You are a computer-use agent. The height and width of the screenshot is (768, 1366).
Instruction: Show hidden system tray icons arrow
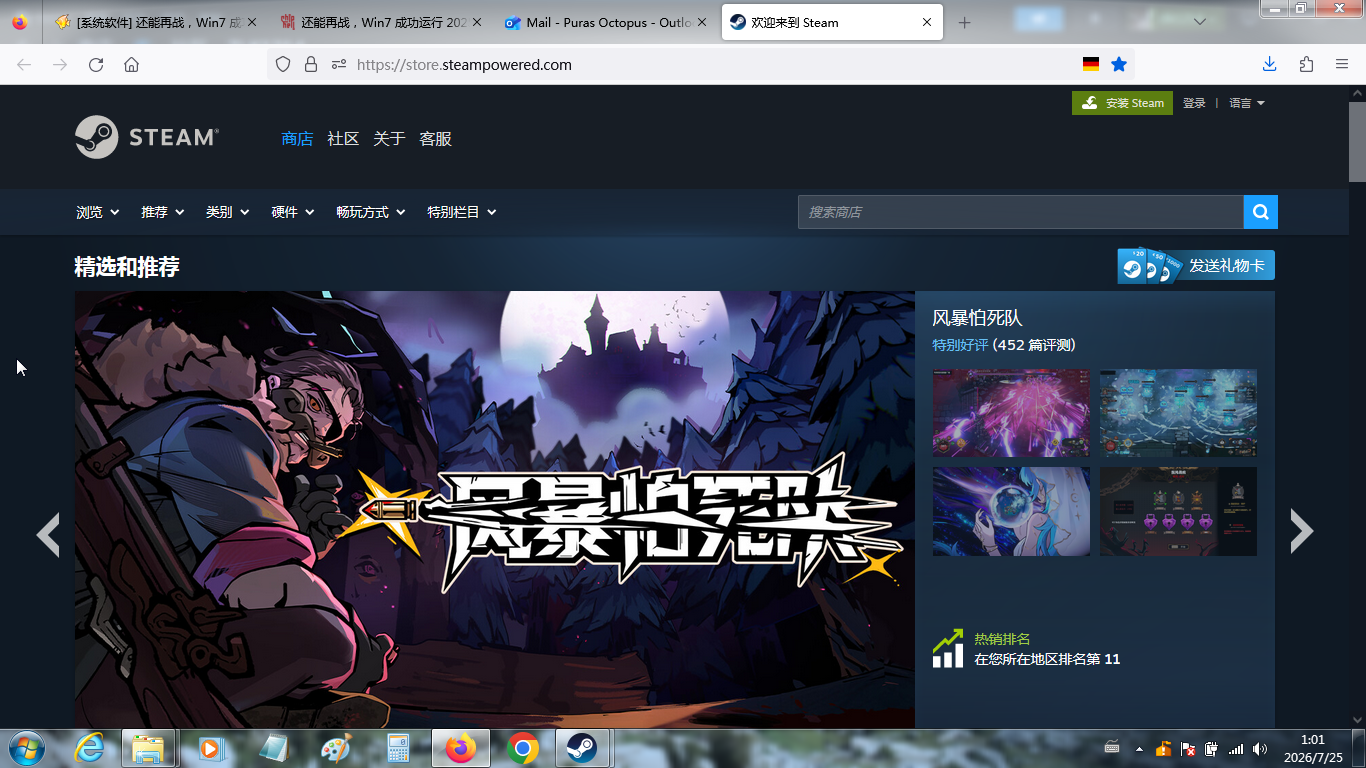click(1139, 749)
